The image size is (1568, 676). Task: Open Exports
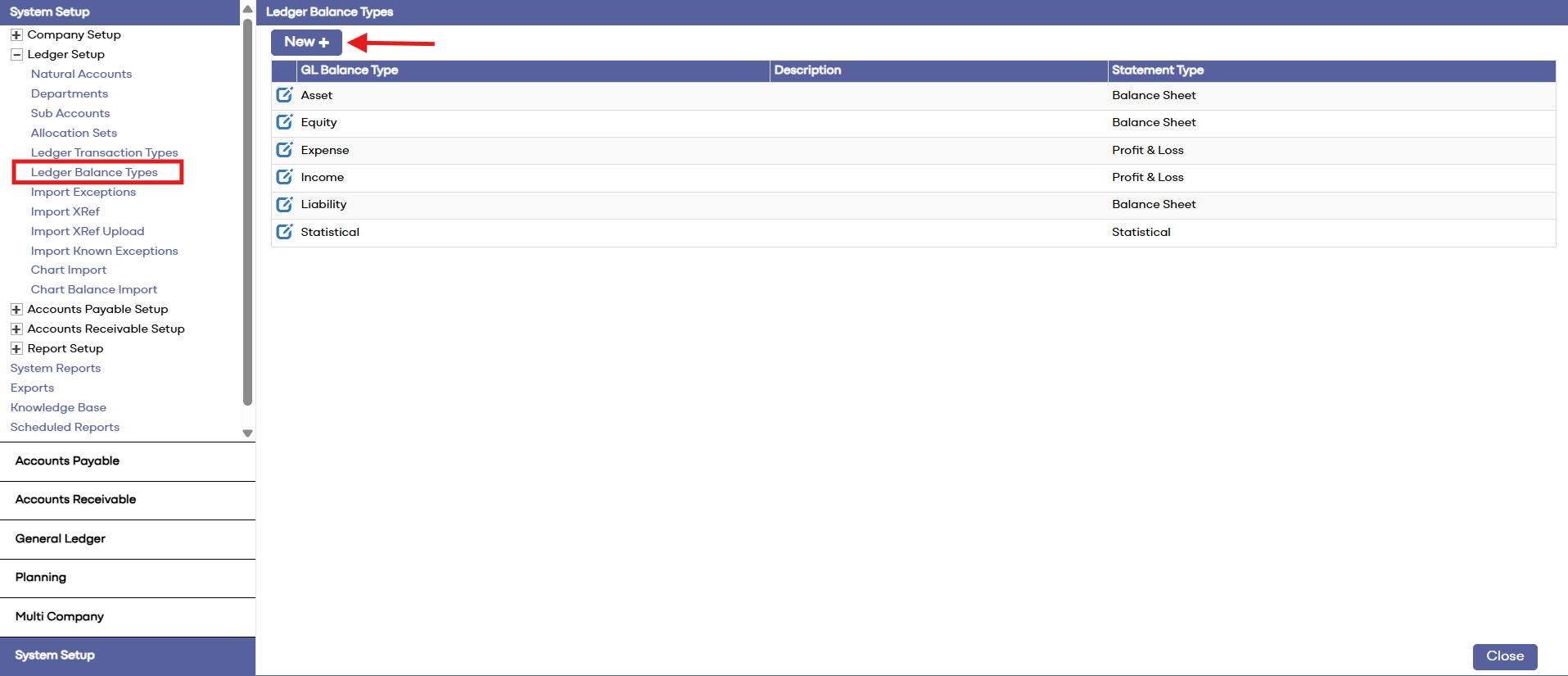32,388
